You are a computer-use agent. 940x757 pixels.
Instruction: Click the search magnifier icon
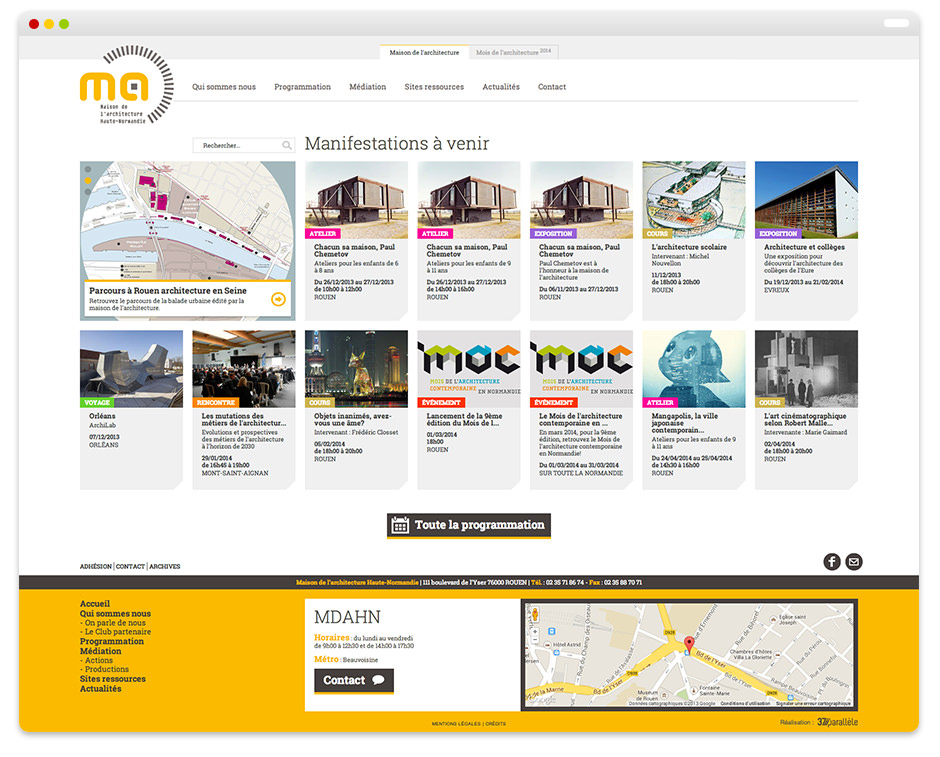click(x=287, y=146)
